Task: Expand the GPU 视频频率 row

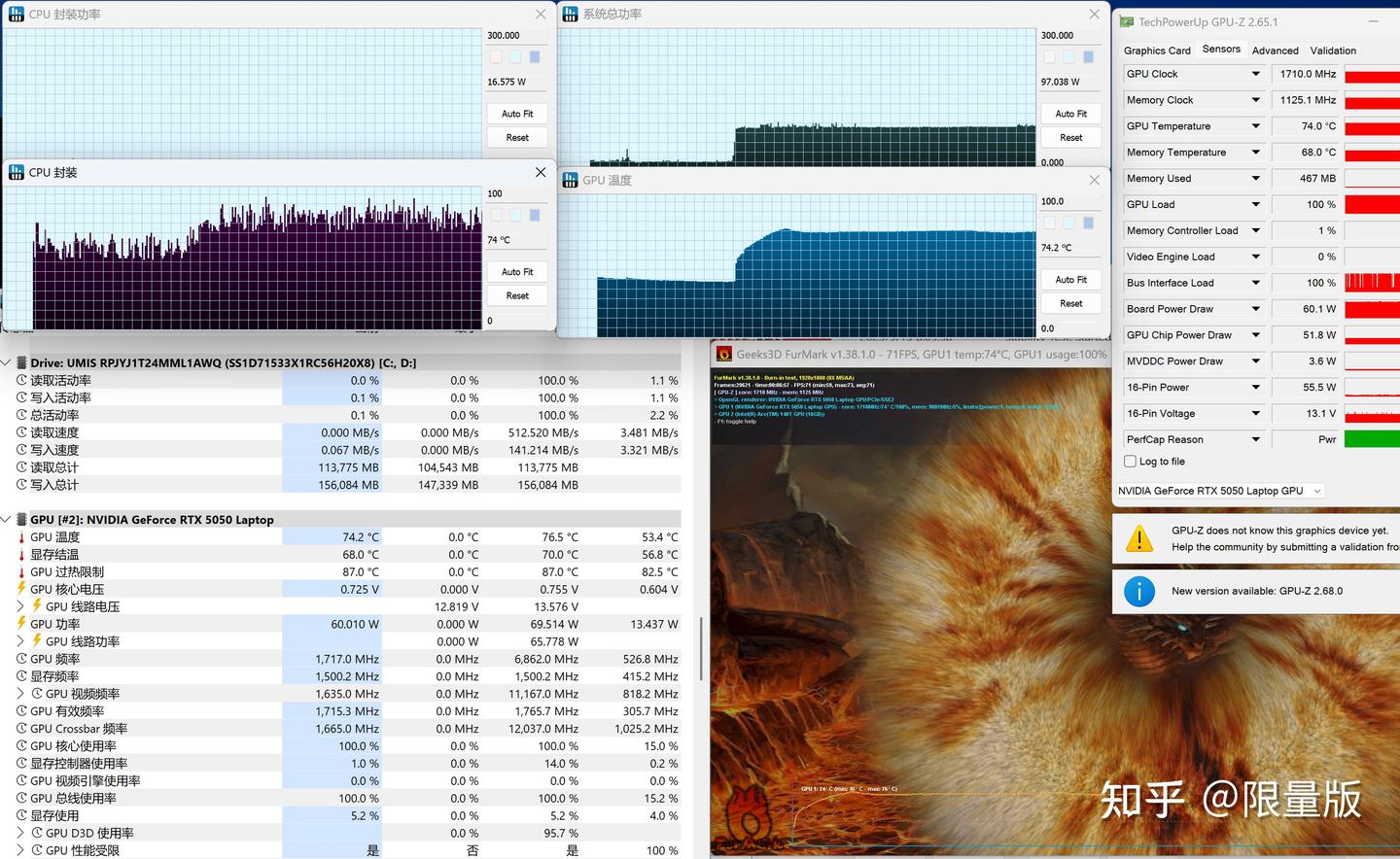Action: (x=21, y=694)
